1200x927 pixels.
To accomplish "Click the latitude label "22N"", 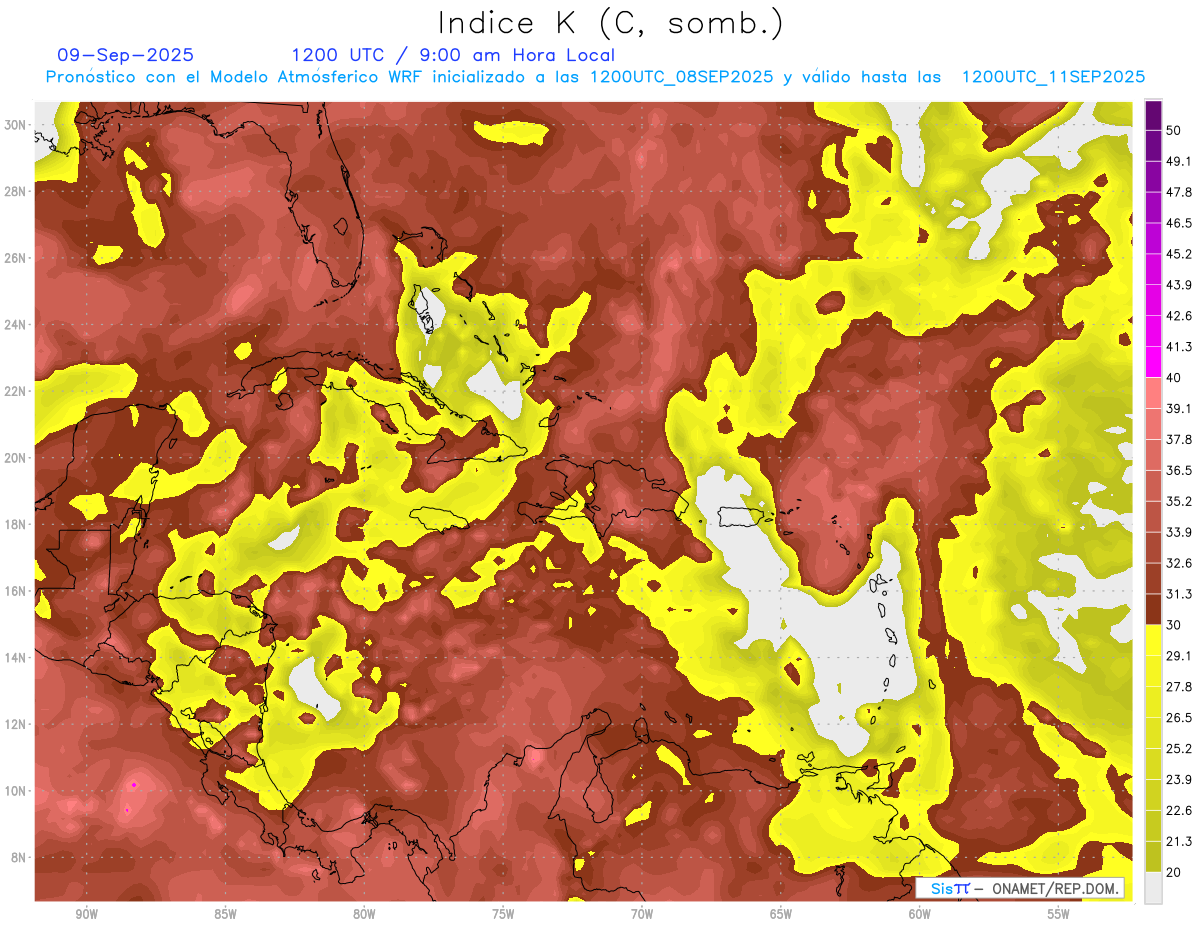I will point(15,391).
